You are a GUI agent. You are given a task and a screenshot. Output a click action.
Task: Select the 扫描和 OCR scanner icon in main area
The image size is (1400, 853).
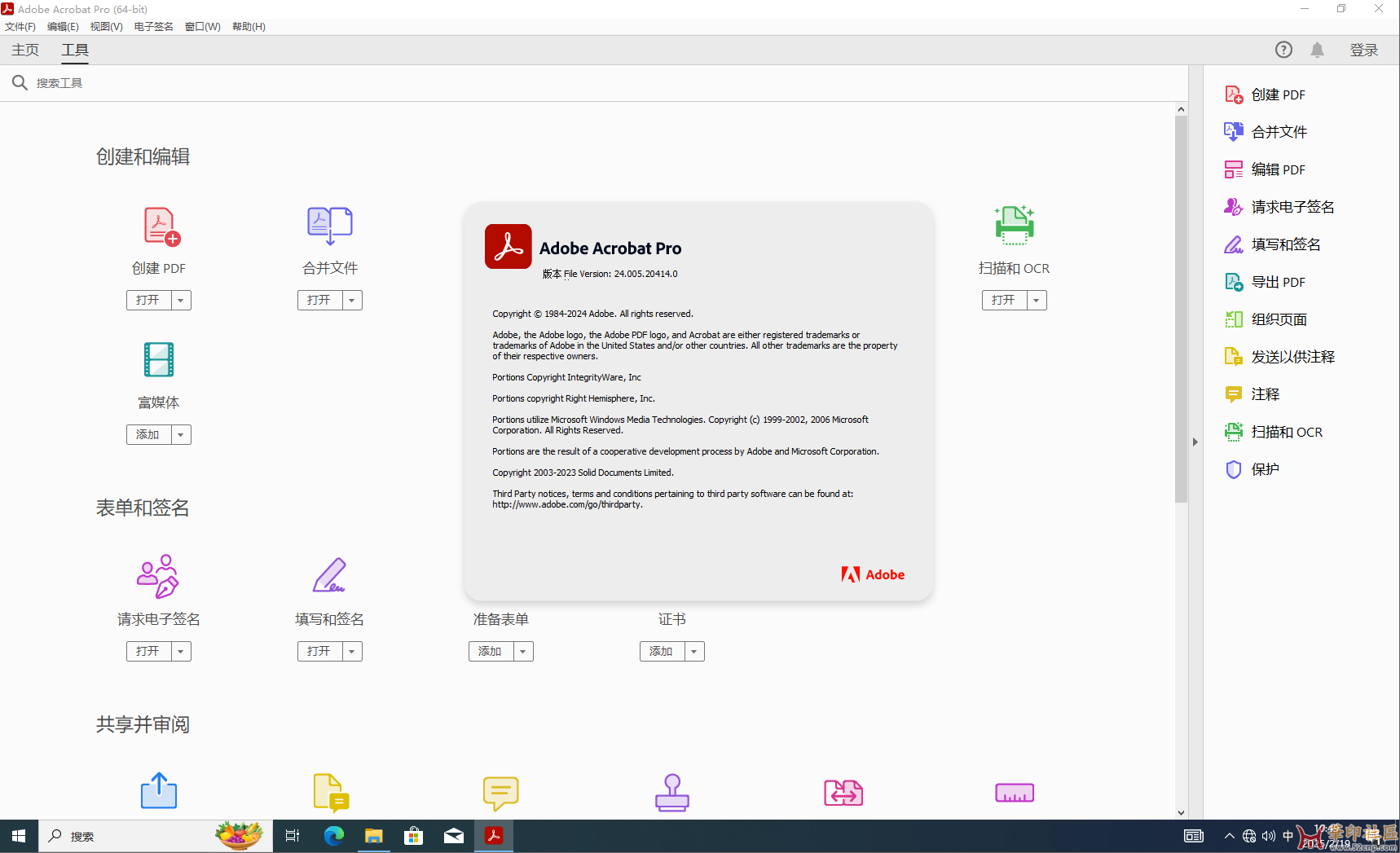[1014, 225]
